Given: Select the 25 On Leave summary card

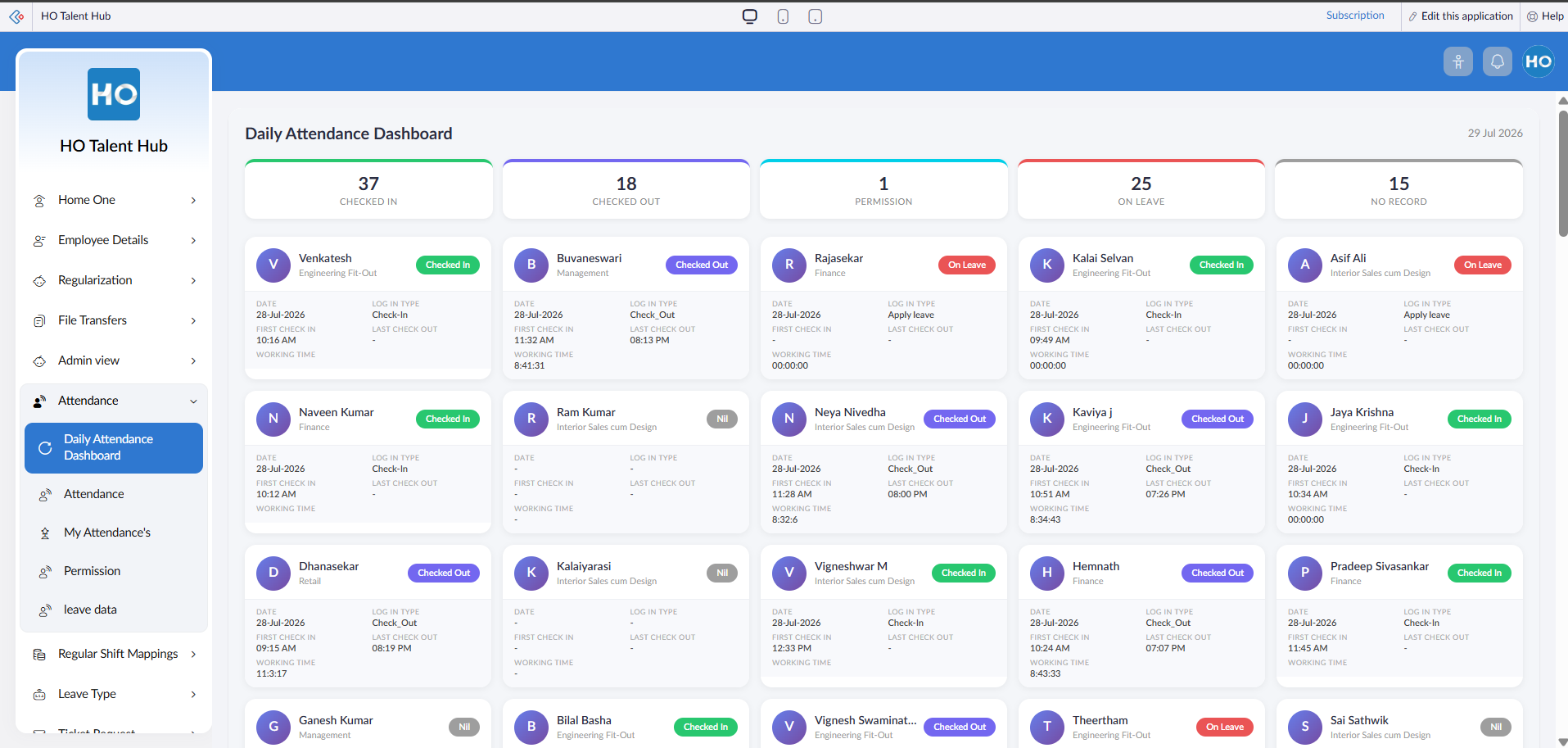Looking at the screenshot, I should coord(1141,189).
